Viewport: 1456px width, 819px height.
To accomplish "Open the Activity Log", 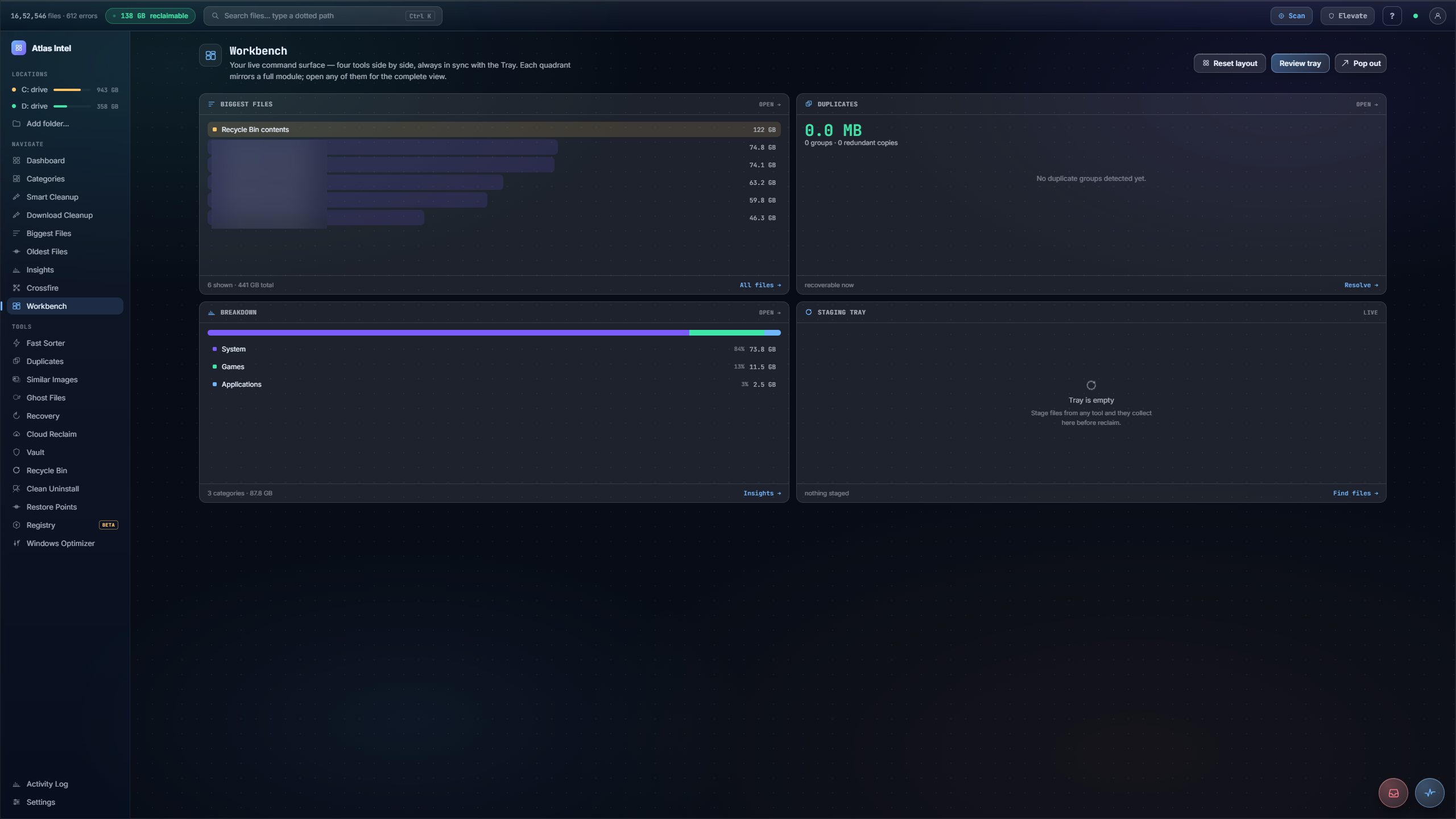I will [x=65, y=784].
